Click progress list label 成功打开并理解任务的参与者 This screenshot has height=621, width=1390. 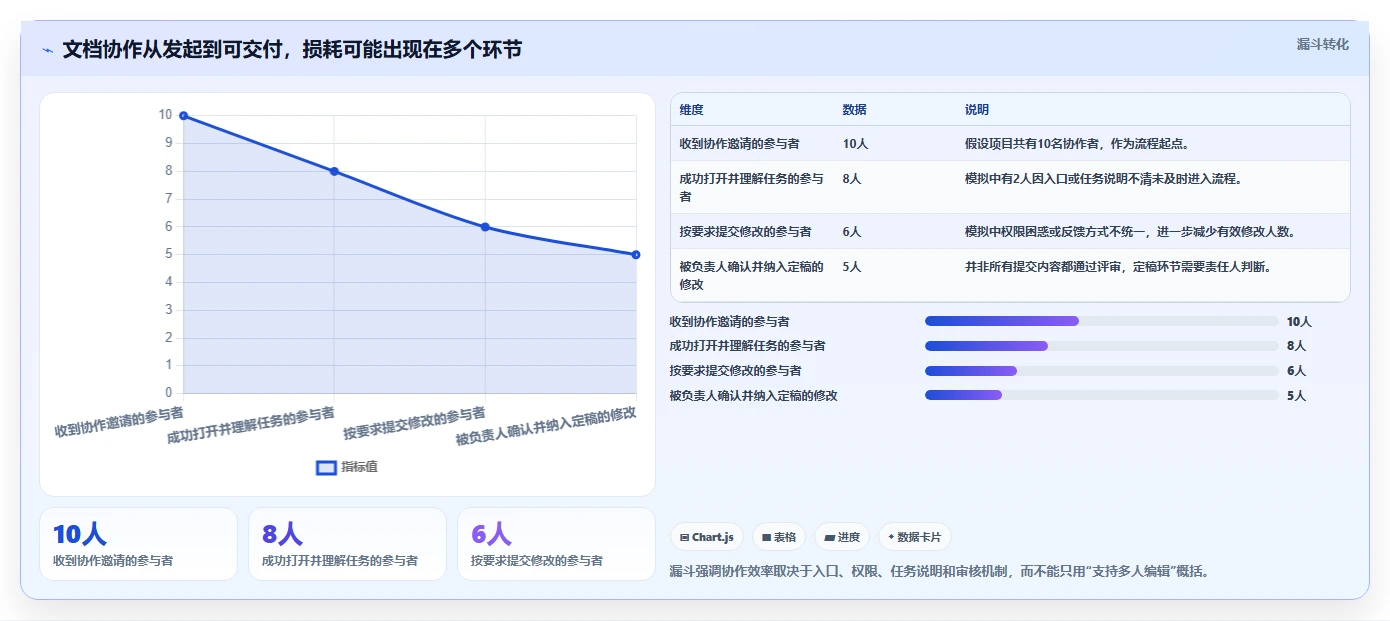pos(747,346)
